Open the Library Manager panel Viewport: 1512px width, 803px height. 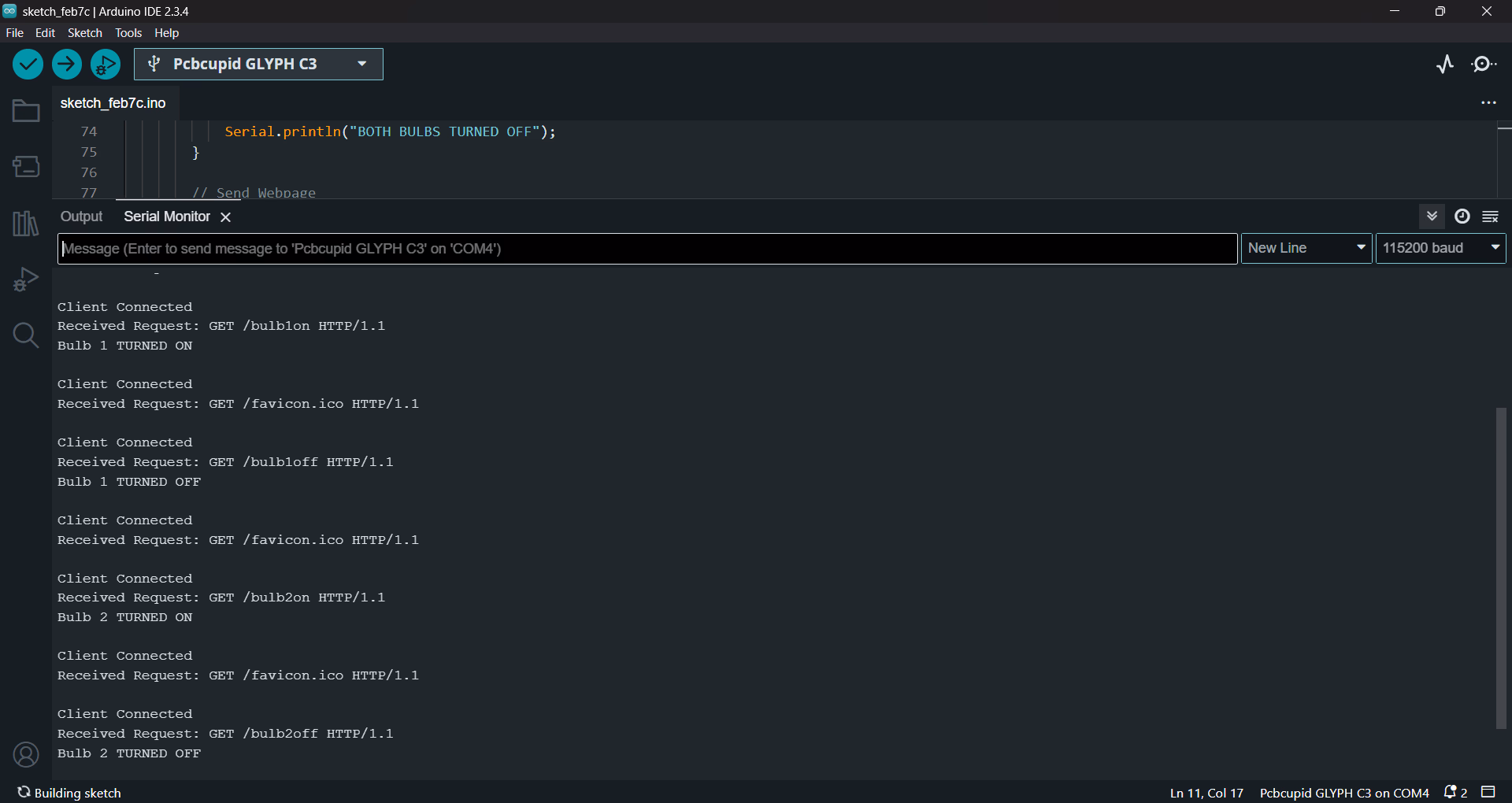[25, 224]
